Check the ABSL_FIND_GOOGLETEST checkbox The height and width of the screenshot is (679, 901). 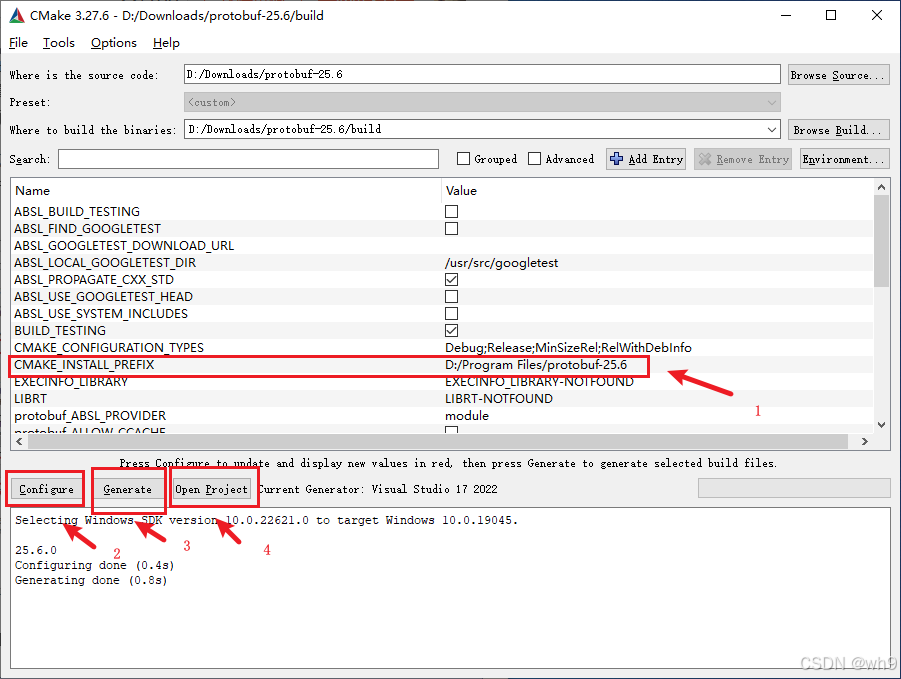pos(451,228)
